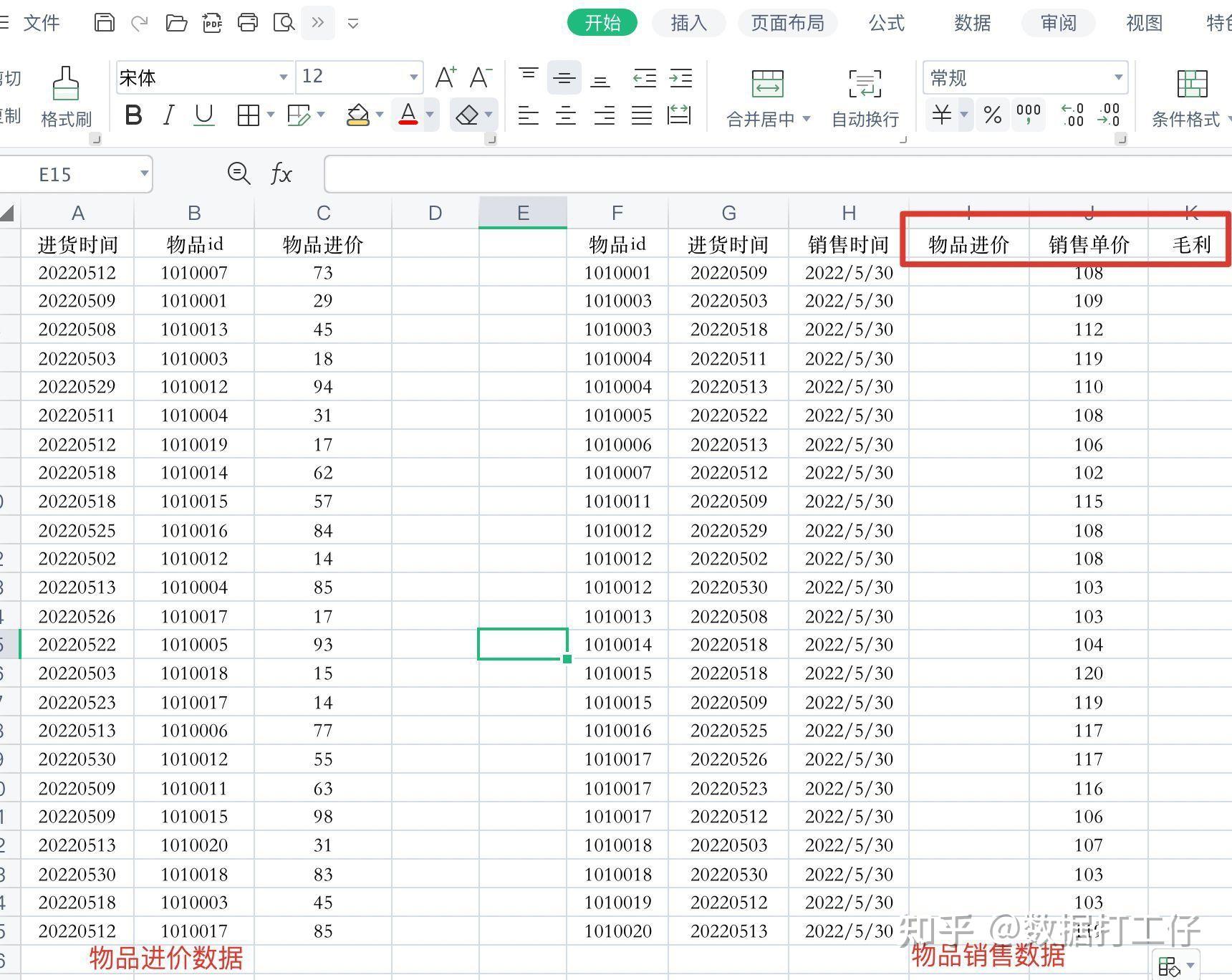The height and width of the screenshot is (980, 1232).
Task: Decrease indent icon
Action: pyautogui.click(x=645, y=77)
